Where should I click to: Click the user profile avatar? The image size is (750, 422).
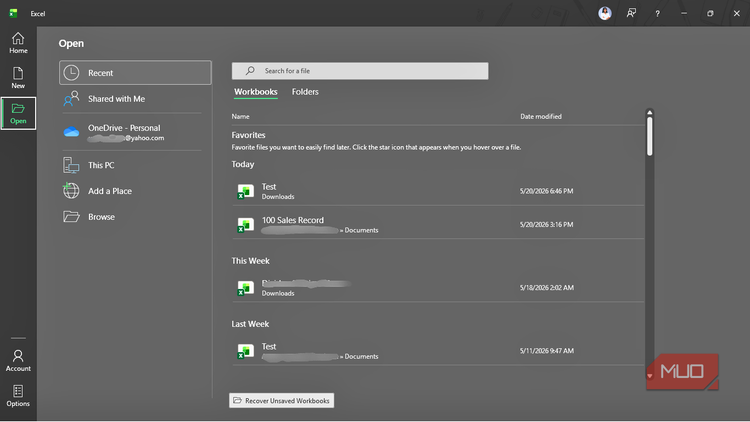(605, 13)
